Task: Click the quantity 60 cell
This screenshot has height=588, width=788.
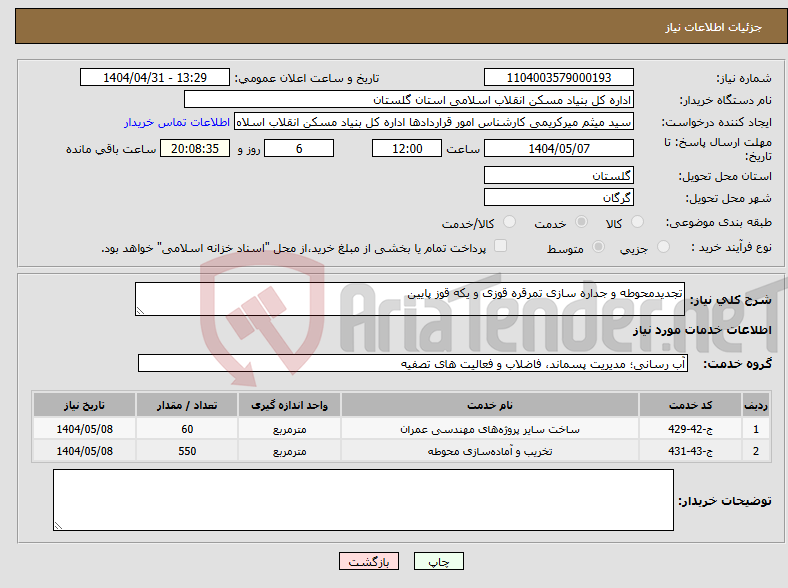Action: point(187,429)
